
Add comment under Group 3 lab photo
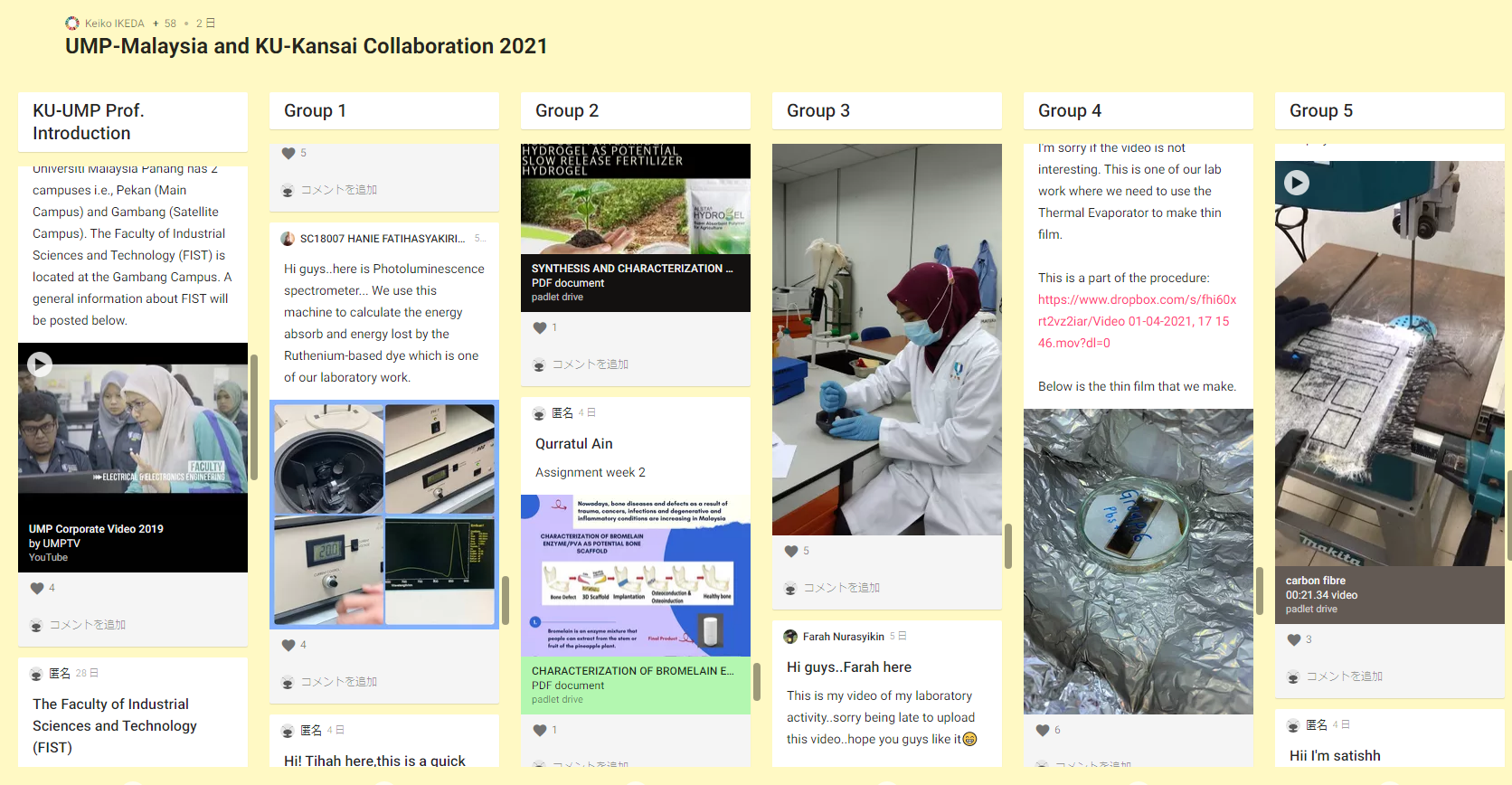click(x=842, y=588)
